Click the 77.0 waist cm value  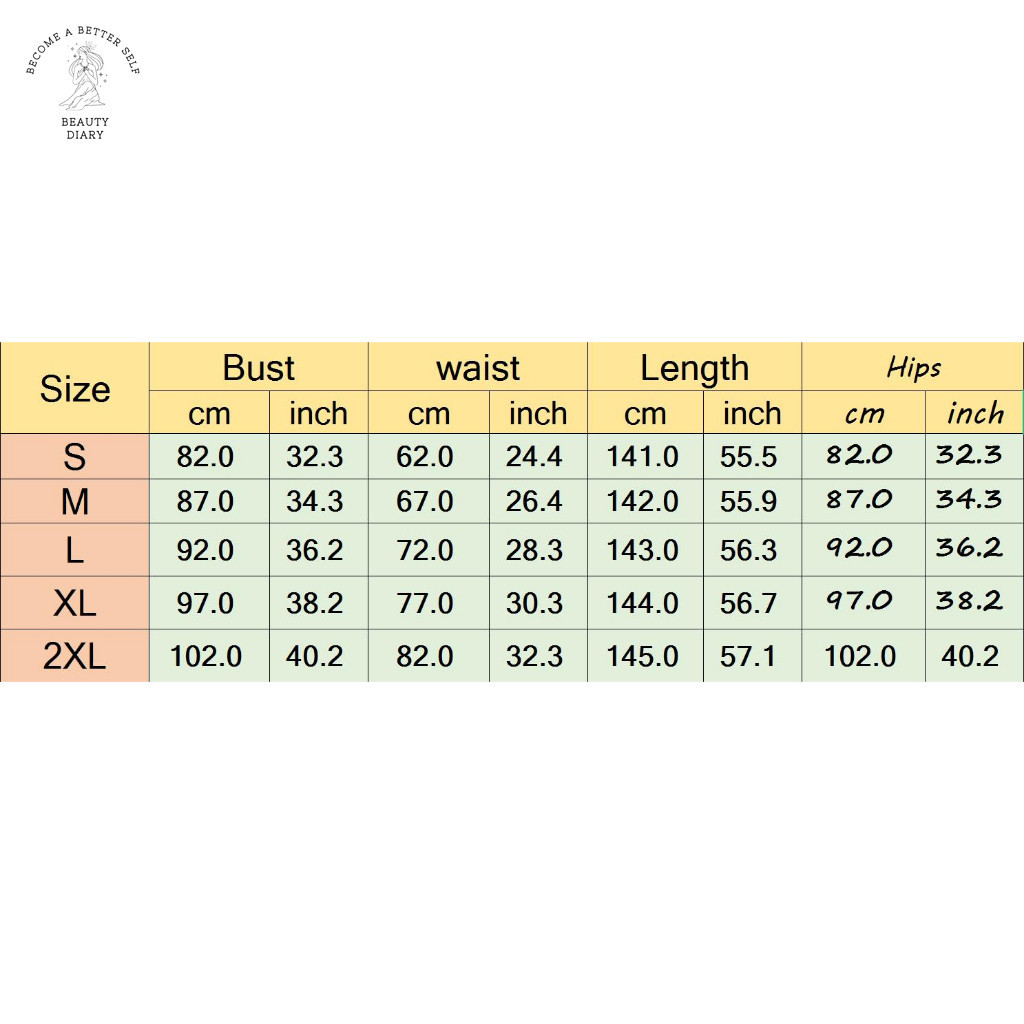click(425, 603)
